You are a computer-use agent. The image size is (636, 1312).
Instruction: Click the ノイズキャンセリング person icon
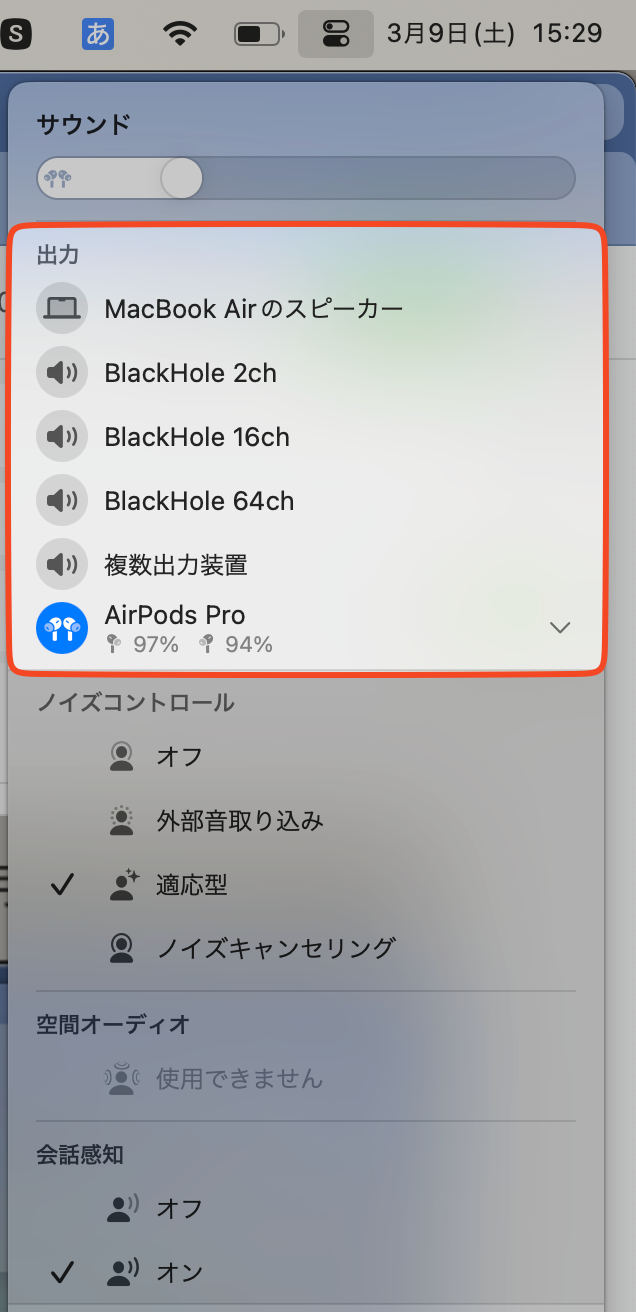122,948
